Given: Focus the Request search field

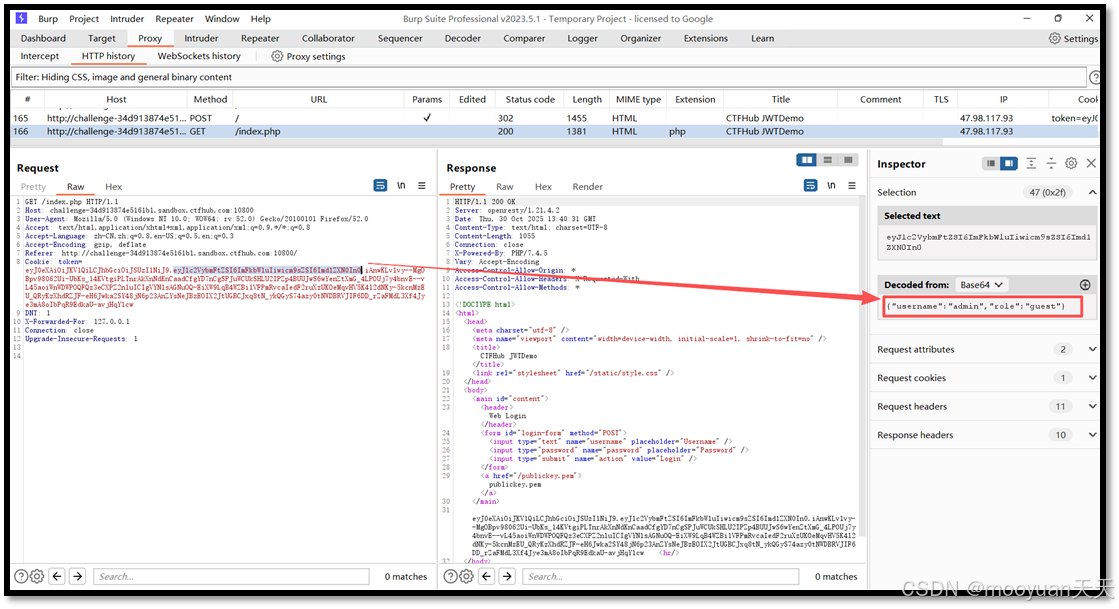Looking at the screenshot, I should [x=231, y=576].
